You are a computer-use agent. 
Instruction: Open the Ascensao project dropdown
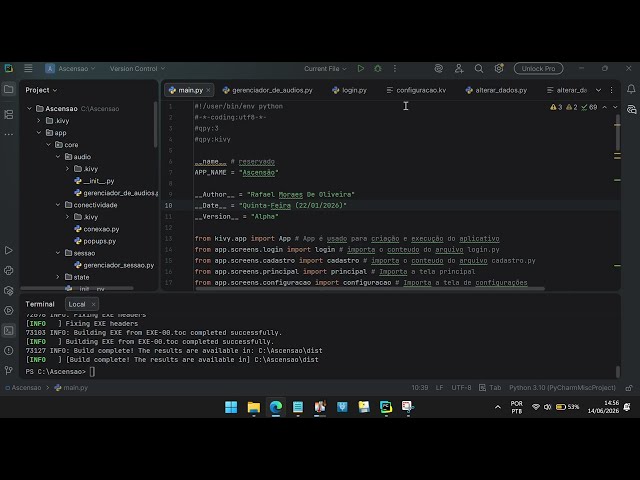tap(70, 69)
